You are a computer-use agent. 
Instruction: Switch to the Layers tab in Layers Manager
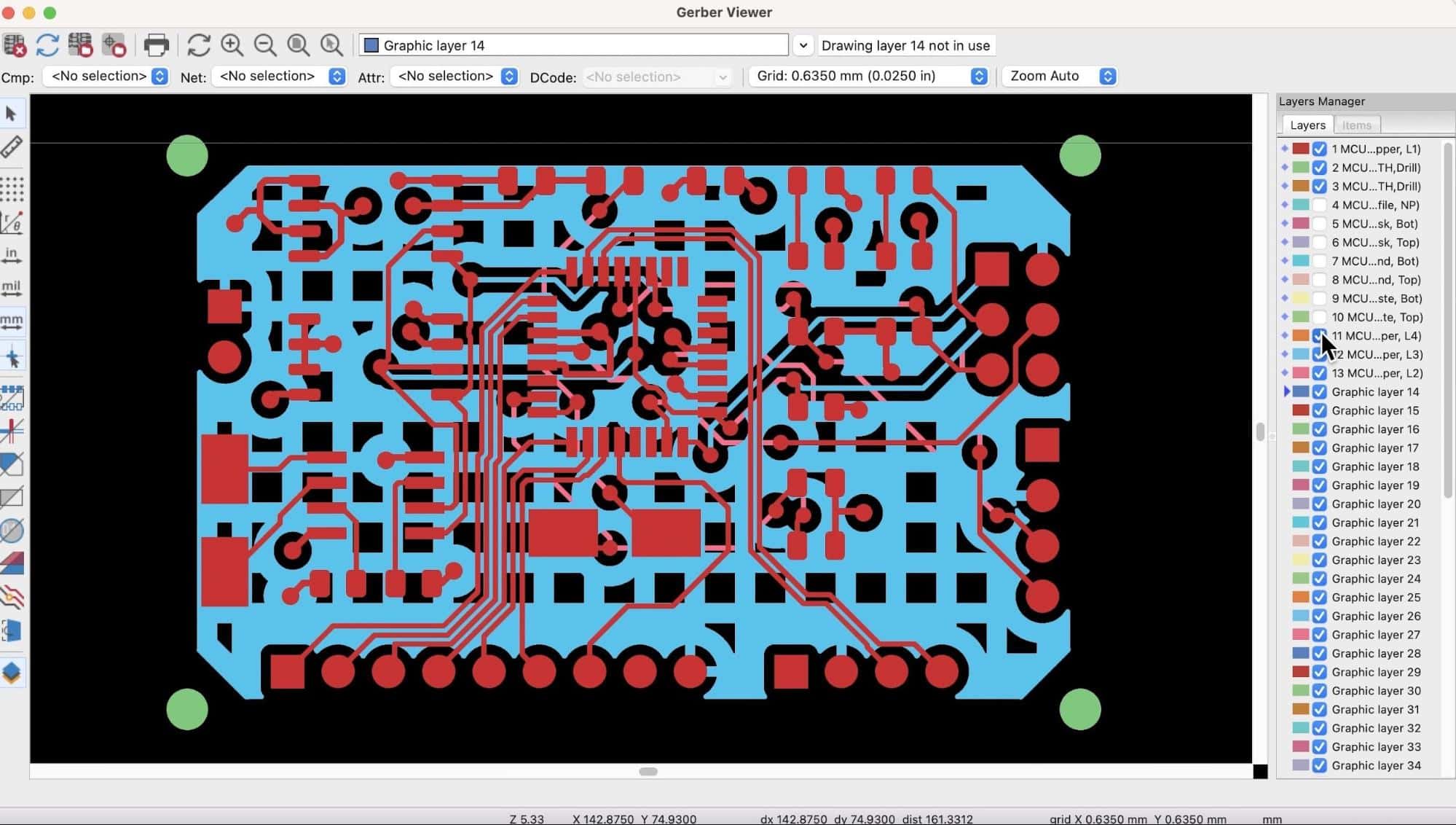tap(1306, 124)
